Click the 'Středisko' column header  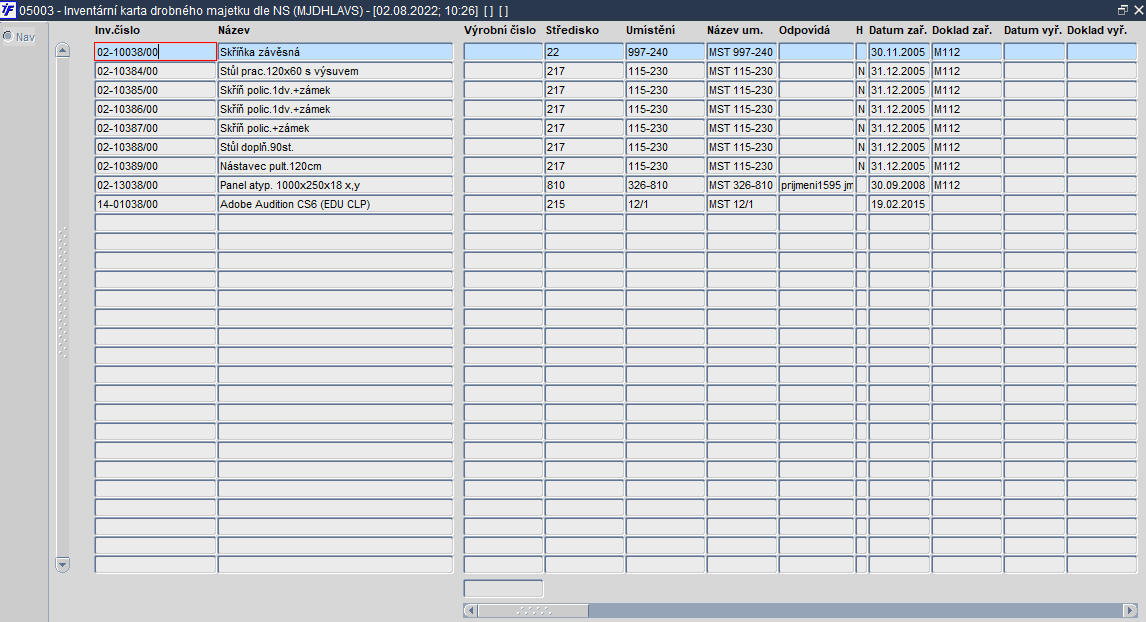[x=572, y=30]
